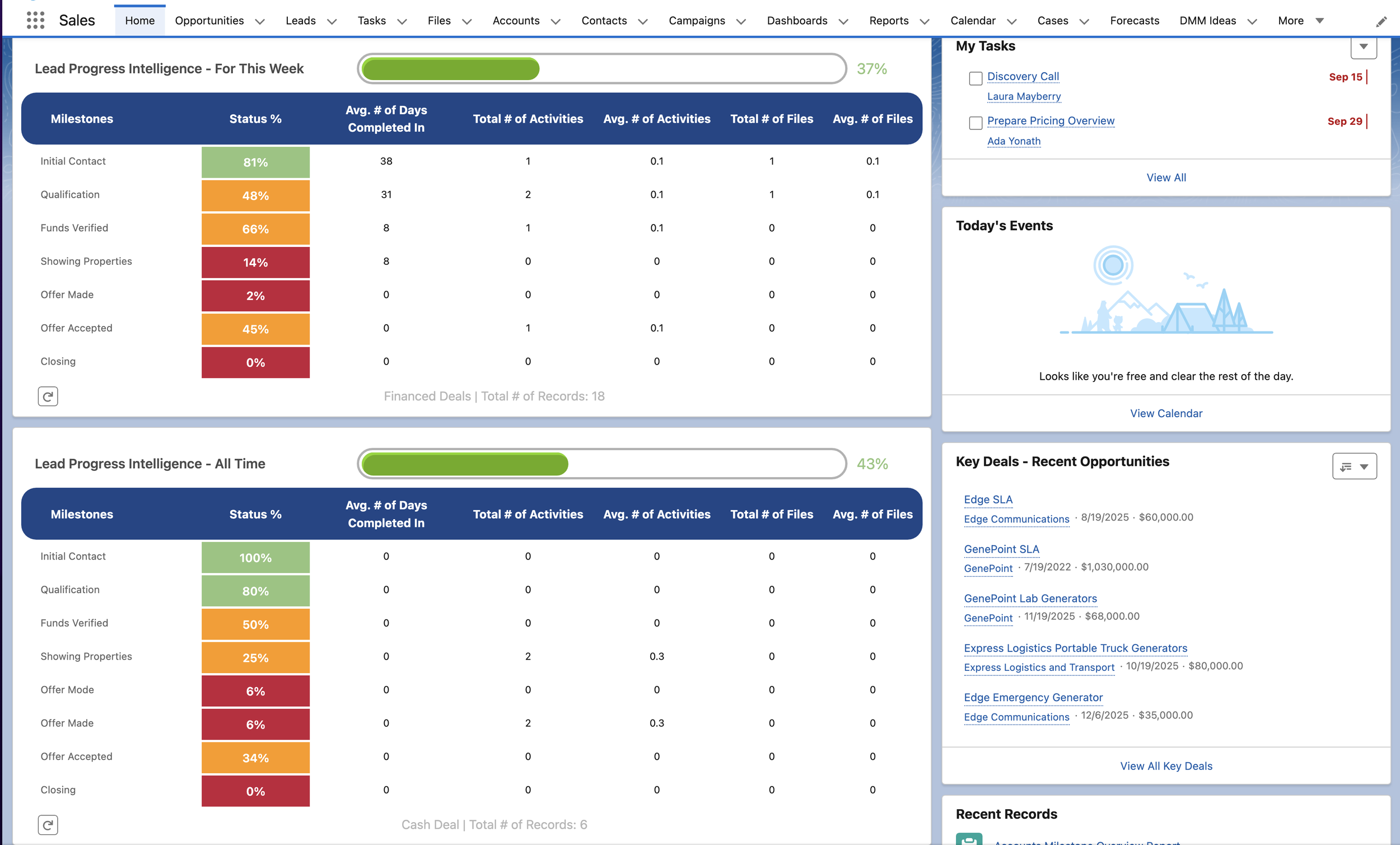This screenshot has height=845, width=1400.
Task: Mark Prepare Pricing Overview task complete
Action: tap(976, 123)
